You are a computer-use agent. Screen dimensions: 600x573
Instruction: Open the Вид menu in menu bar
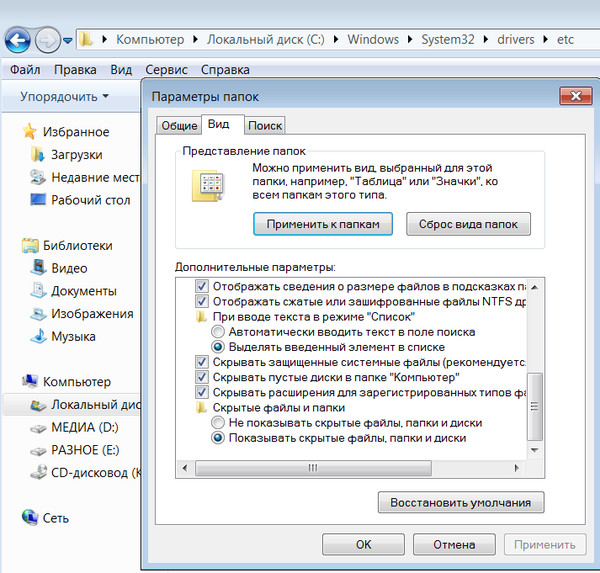[x=121, y=70]
